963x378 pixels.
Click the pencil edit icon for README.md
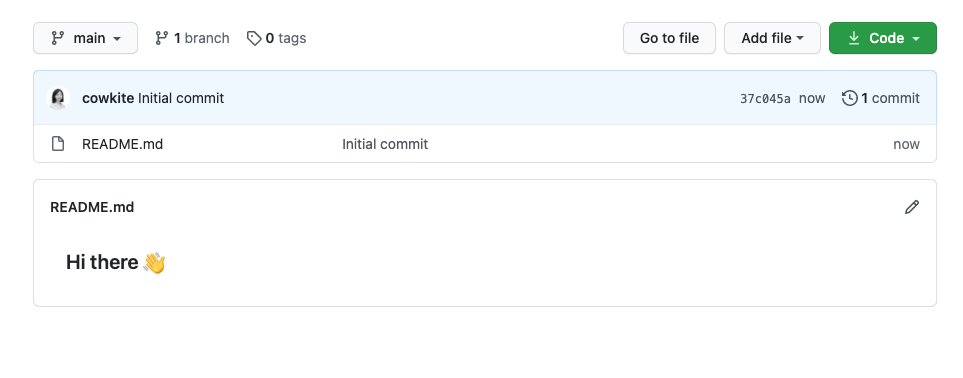click(911, 207)
